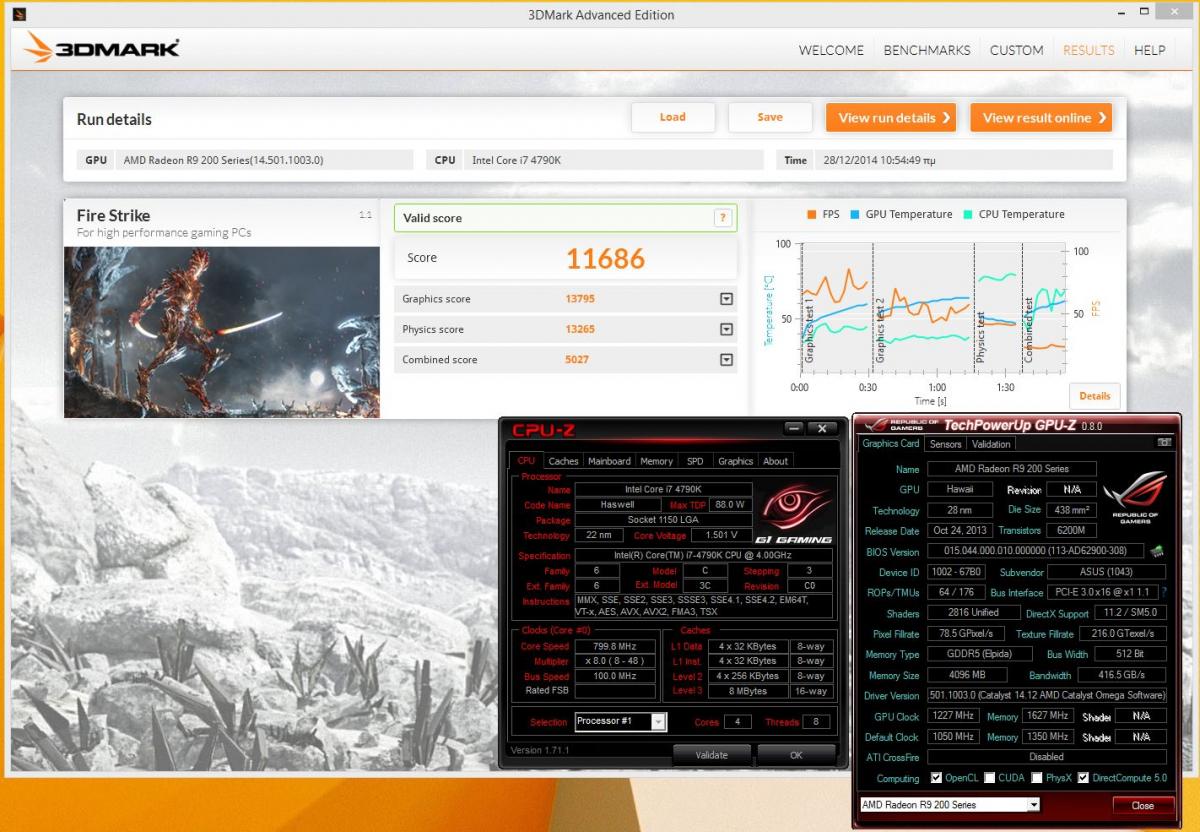Open GPU-Z graphics card selector dropdown
1200x832 pixels.
tap(1034, 805)
